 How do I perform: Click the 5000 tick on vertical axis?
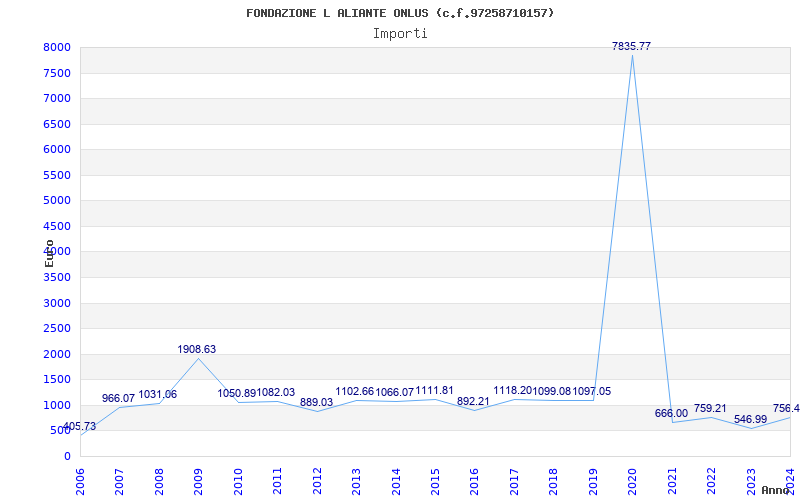click(x=57, y=201)
